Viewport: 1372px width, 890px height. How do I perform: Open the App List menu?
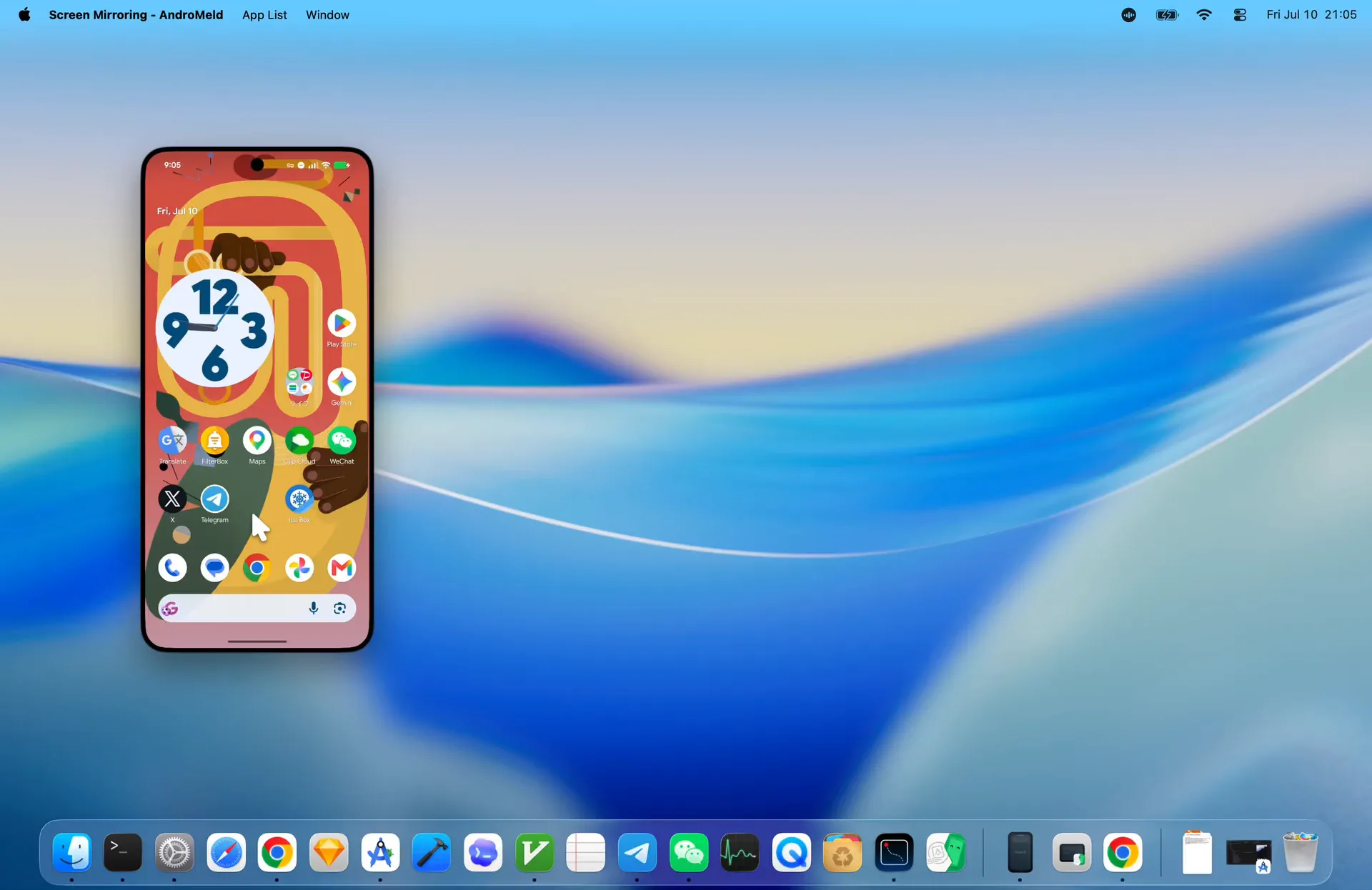point(264,14)
